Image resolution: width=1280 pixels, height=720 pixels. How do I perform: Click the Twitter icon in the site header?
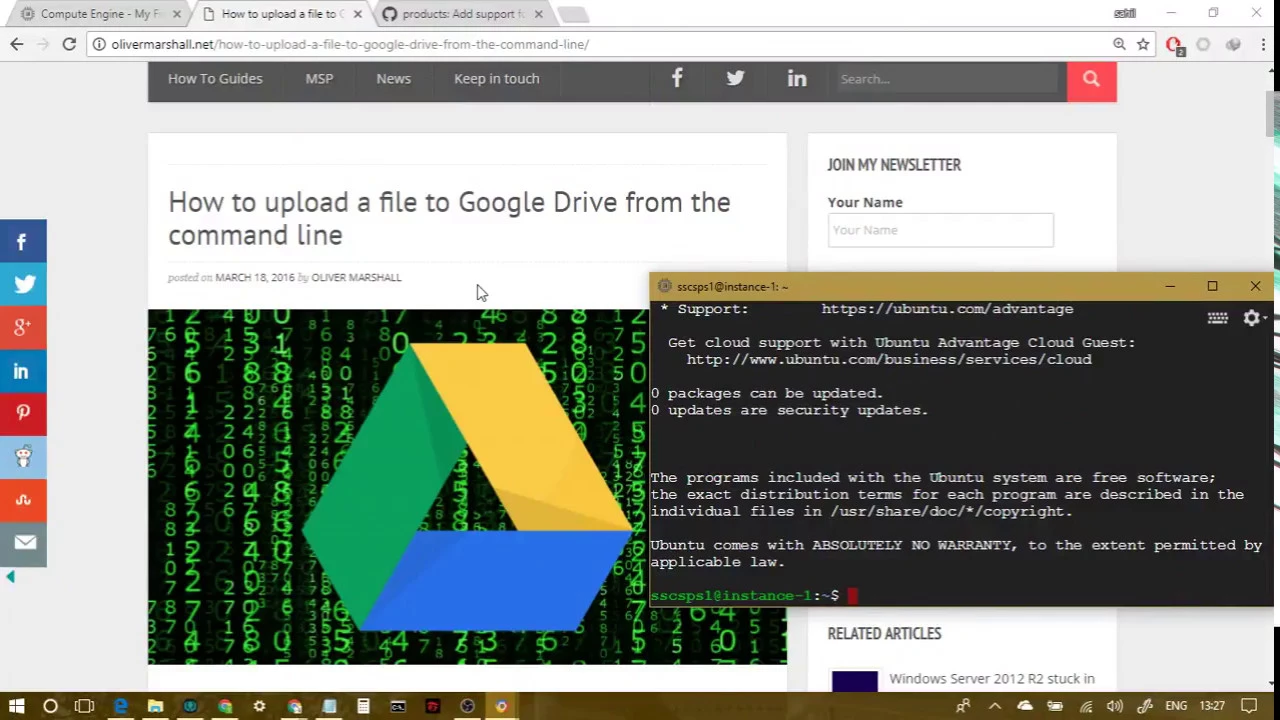coord(735,79)
